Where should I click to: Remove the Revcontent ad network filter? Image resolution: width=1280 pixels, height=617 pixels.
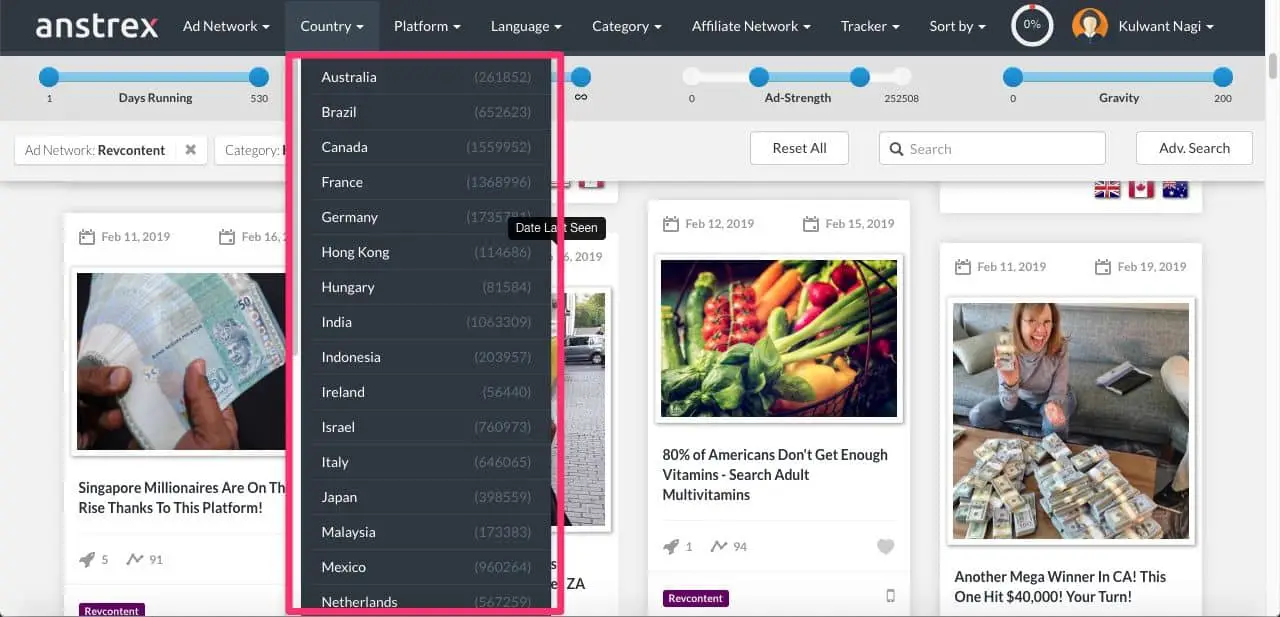pos(190,149)
